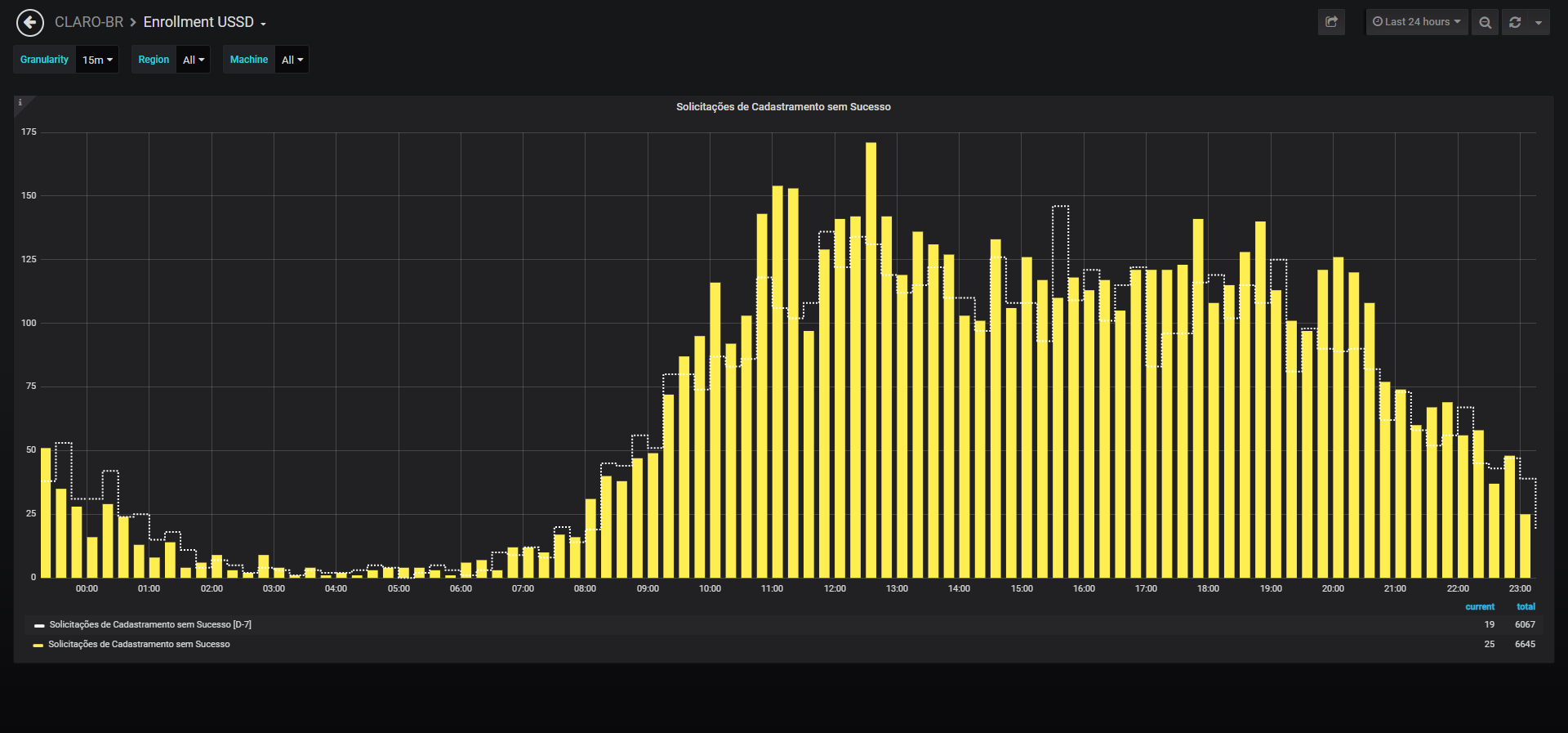Open the Granularity 15m dropdown
The width and height of the screenshot is (1568, 733).
pos(97,60)
